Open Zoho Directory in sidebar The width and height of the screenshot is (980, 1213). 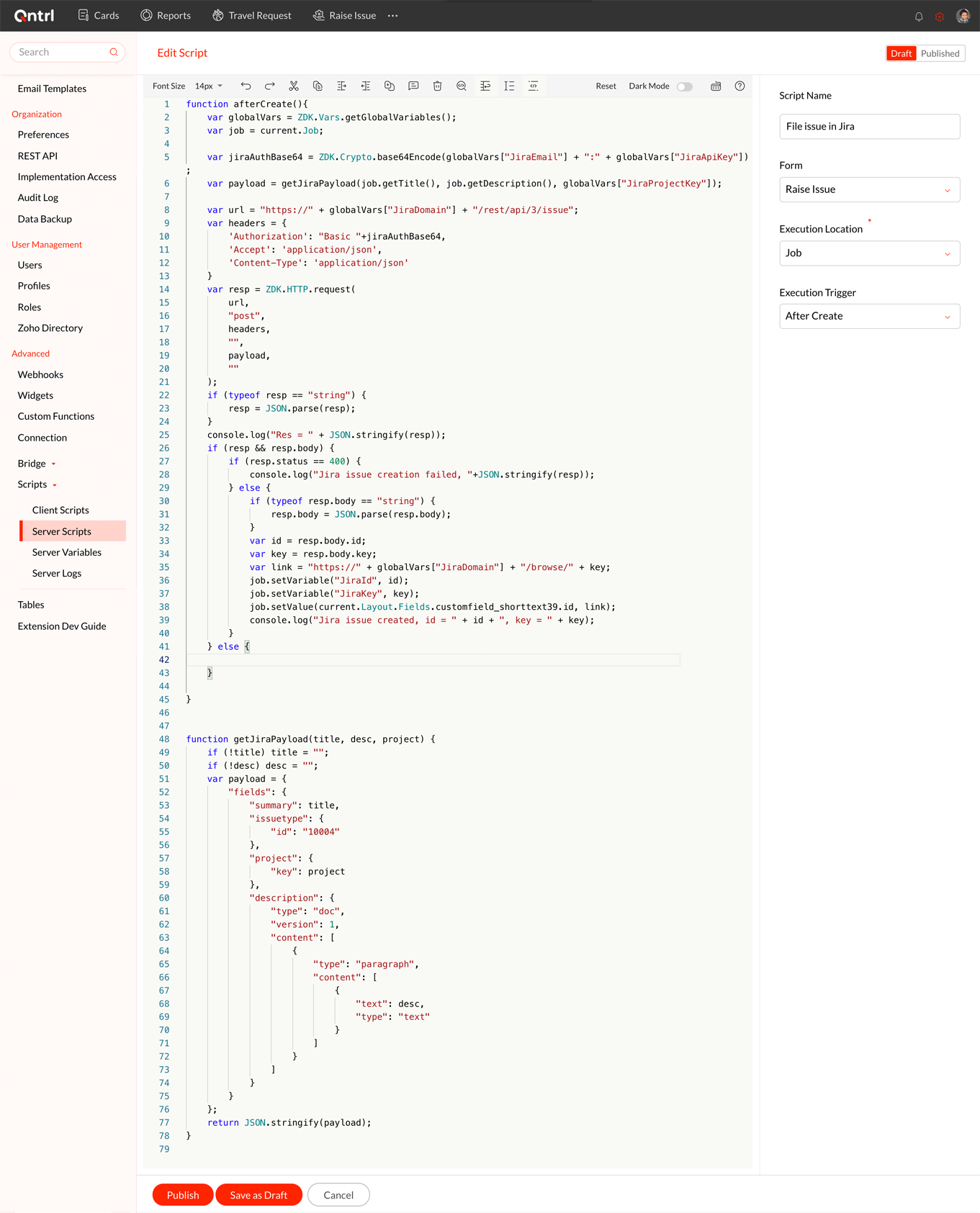coord(50,328)
